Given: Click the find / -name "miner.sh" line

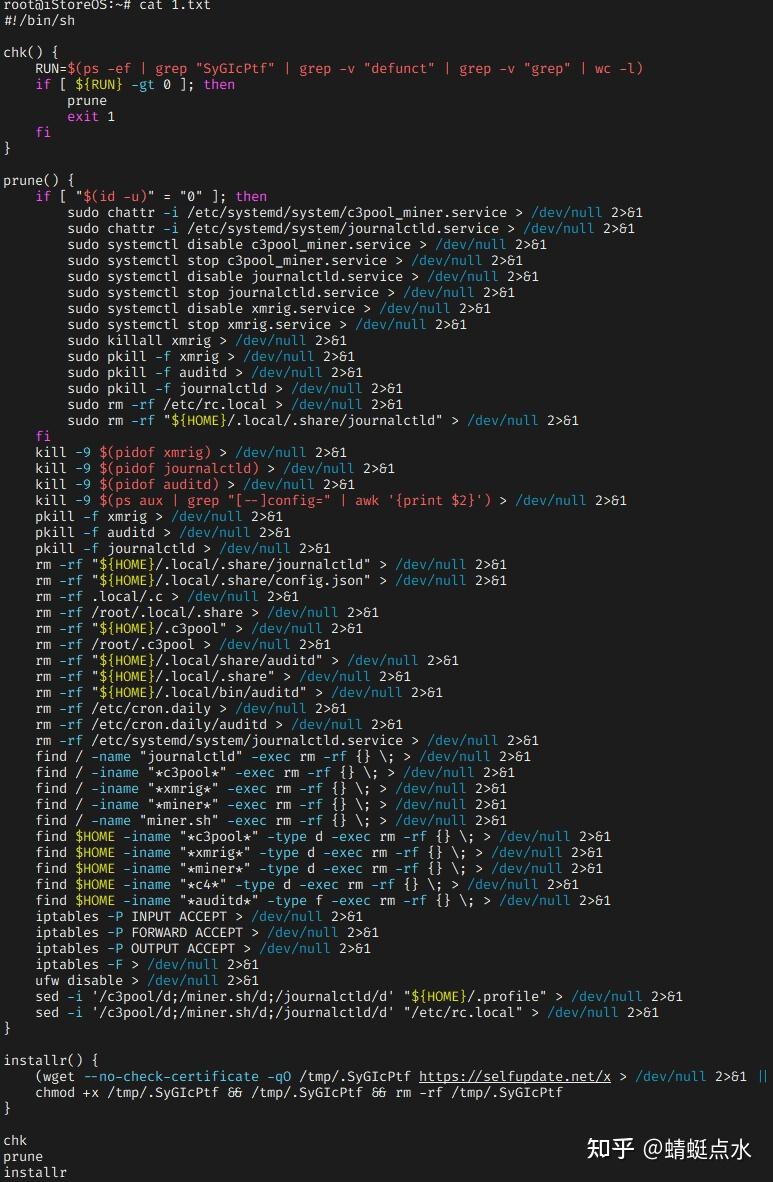Looking at the screenshot, I should [x=271, y=820].
